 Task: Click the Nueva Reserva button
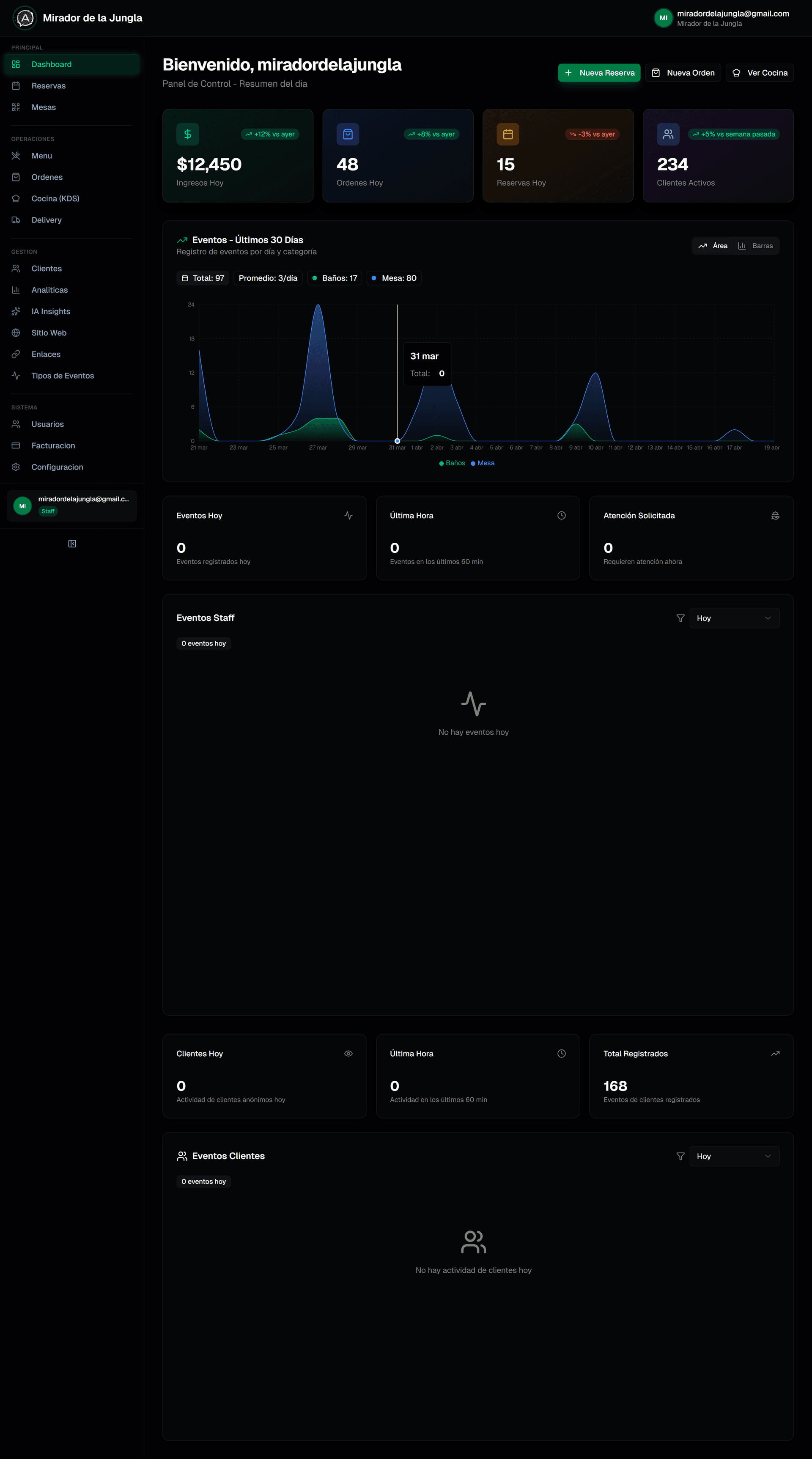coord(599,72)
